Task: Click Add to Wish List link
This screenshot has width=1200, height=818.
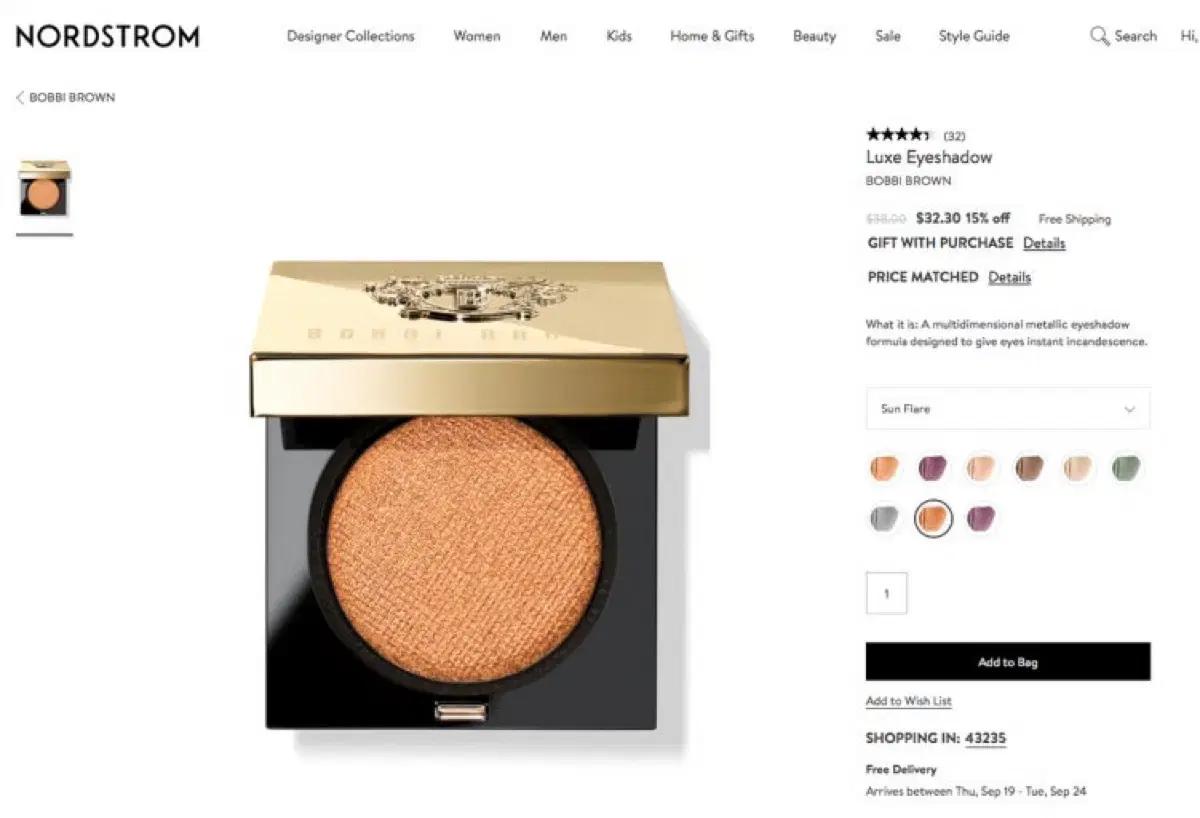Action: pyautogui.click(x=909, y=701)
